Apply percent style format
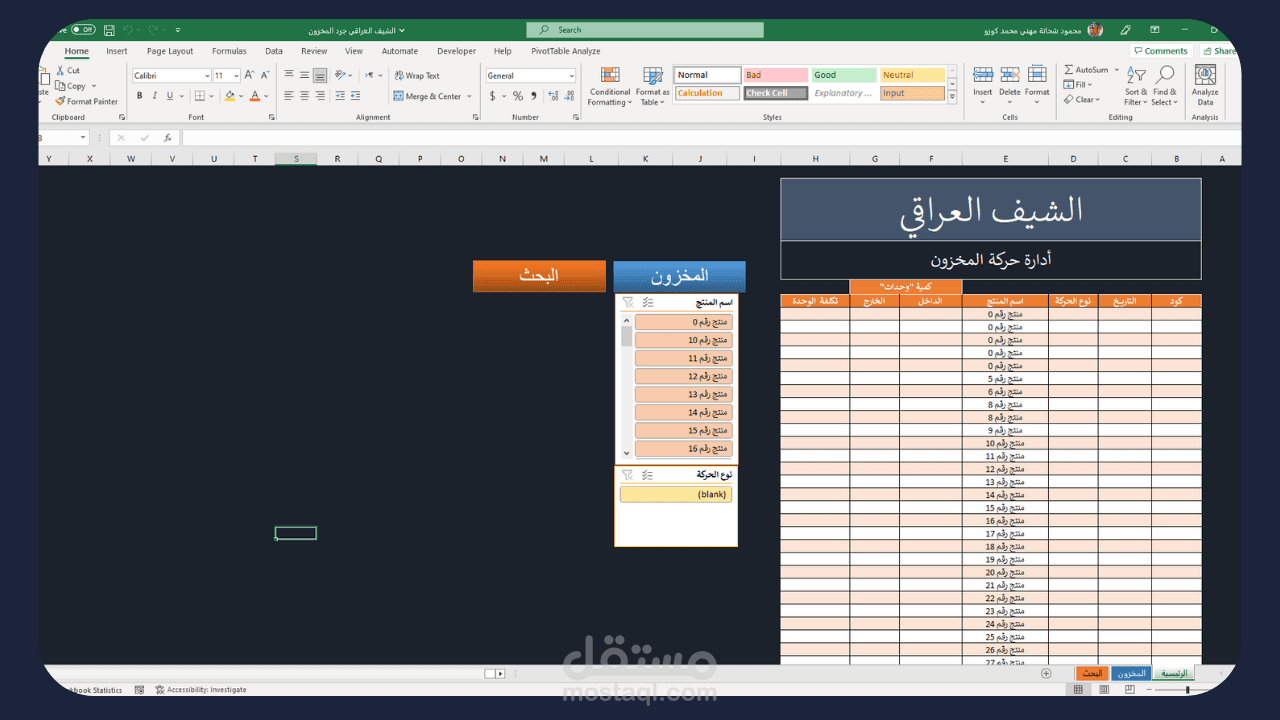This screenshot has height=720, width=1280. (x=518, y=96)
